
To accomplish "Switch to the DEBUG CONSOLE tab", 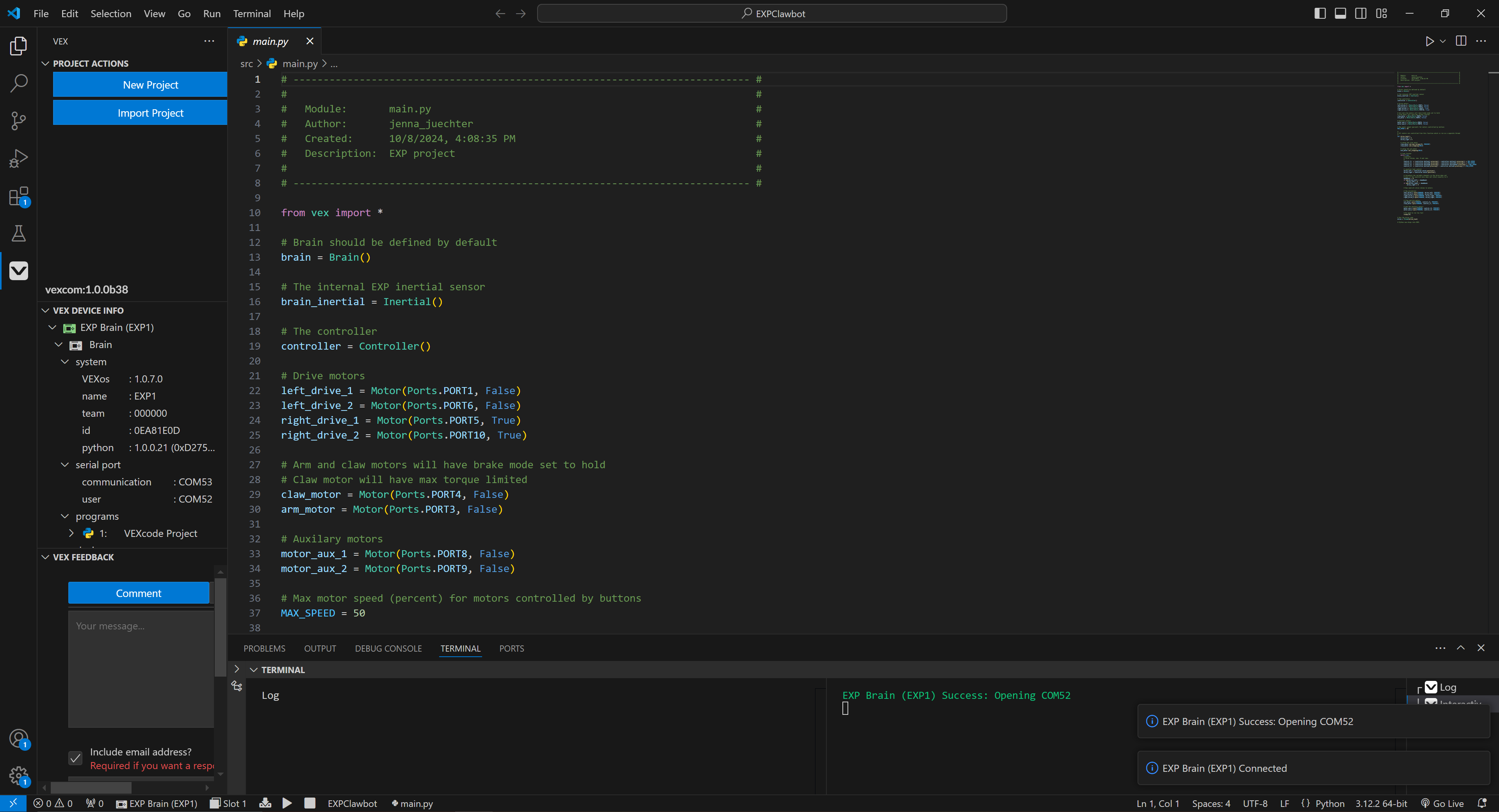I will [x=388, y=648].
